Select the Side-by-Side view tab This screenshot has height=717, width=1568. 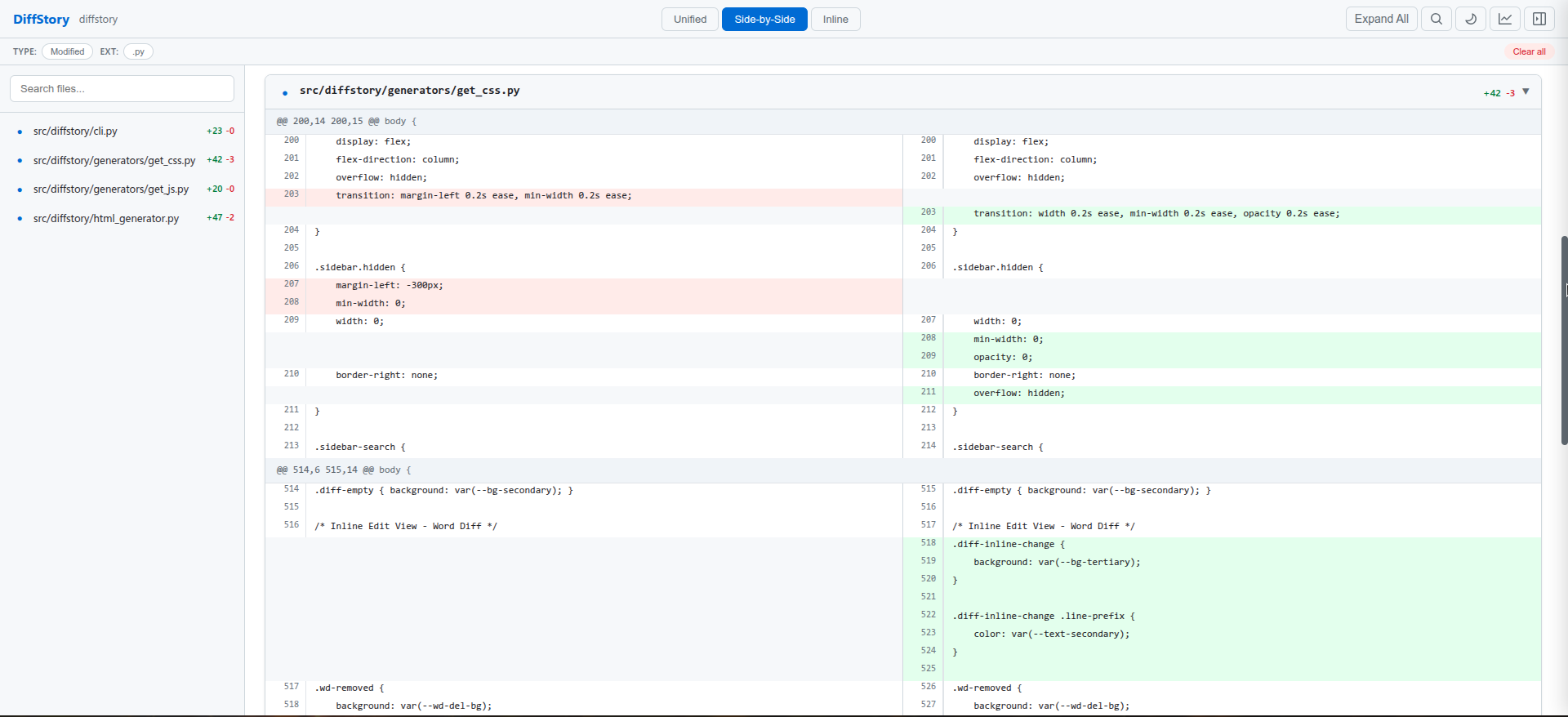click(764, 19)
